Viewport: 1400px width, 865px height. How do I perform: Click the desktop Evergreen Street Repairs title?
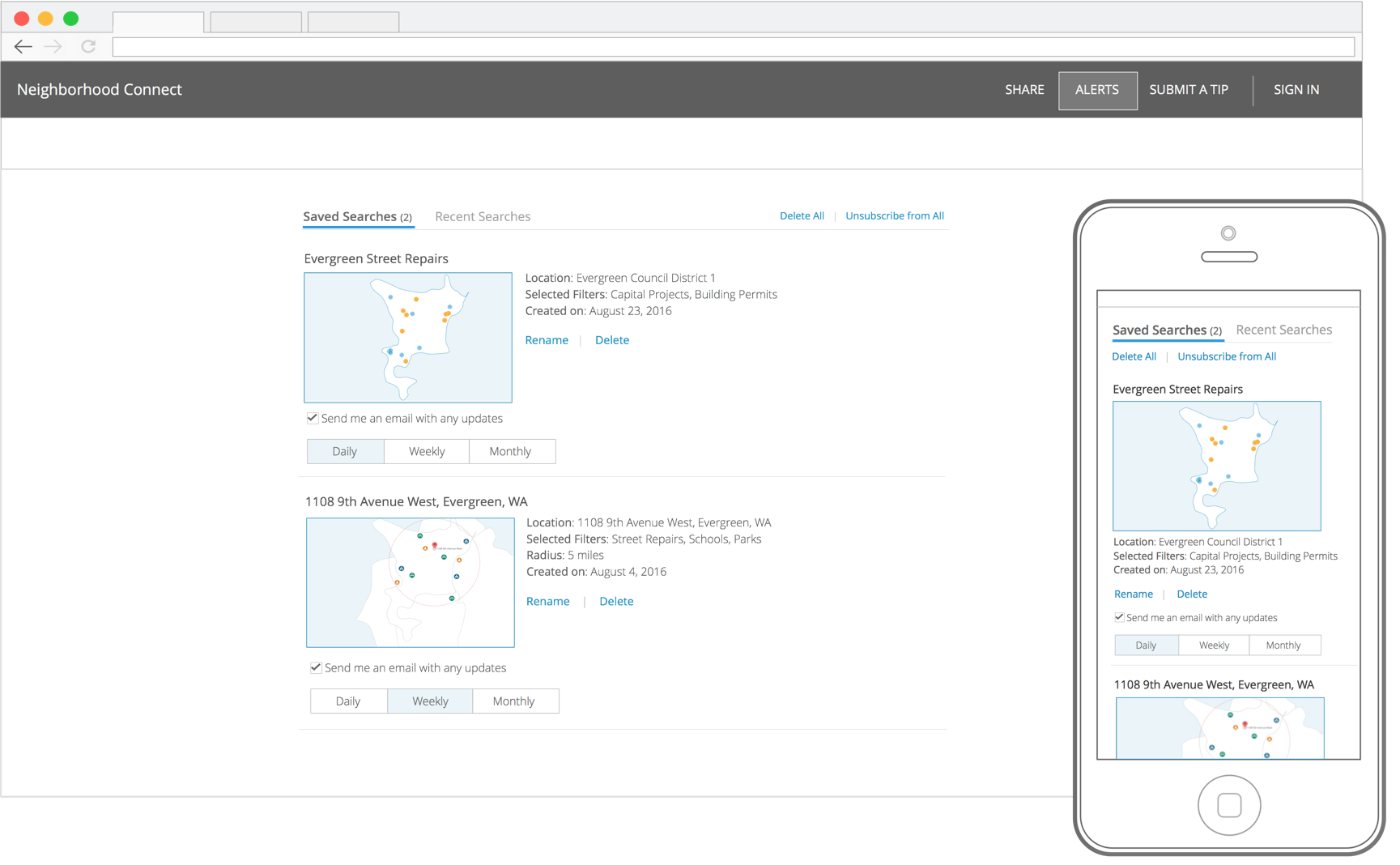point(376,259)
